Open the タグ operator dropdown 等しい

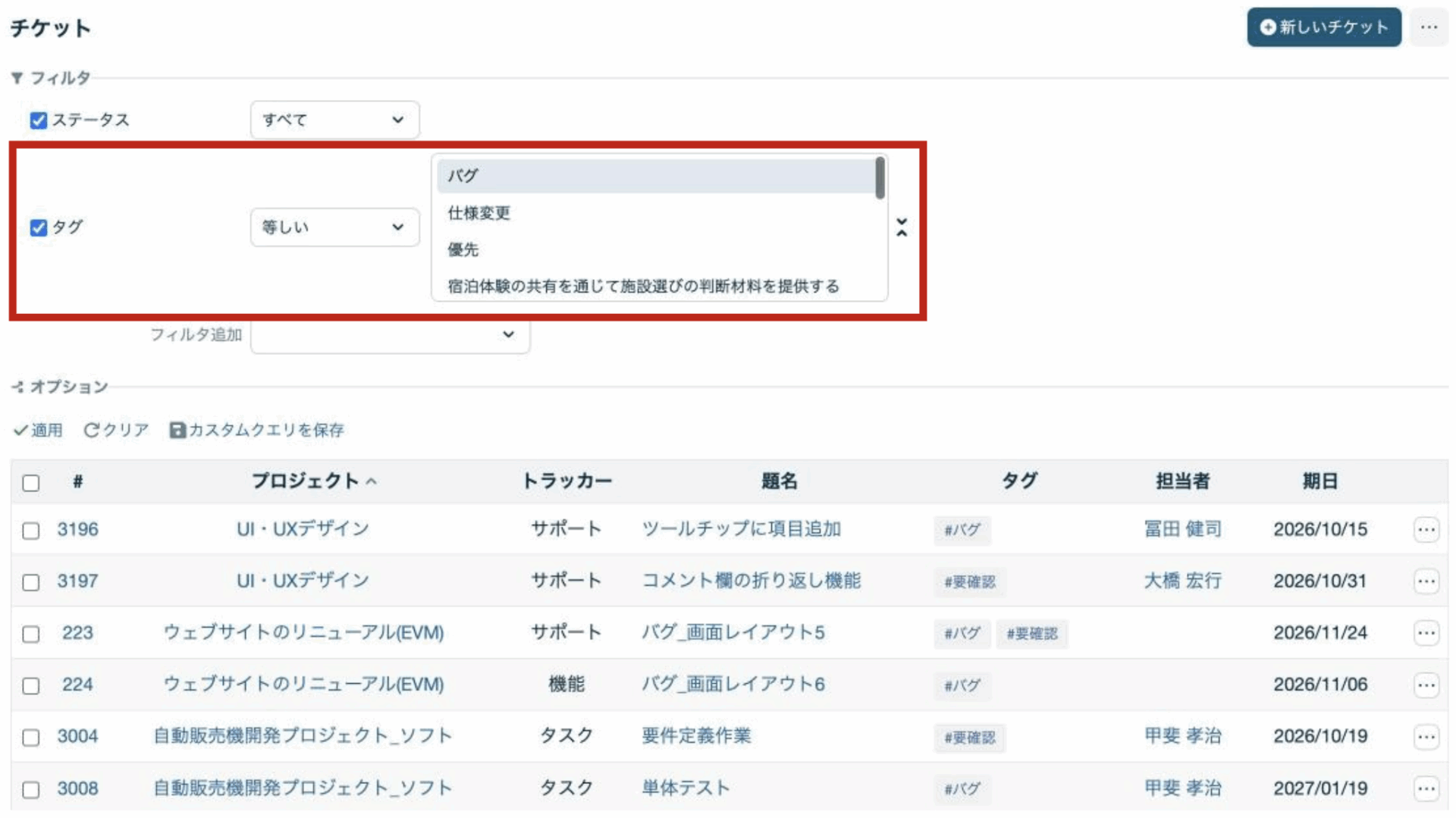334,227
